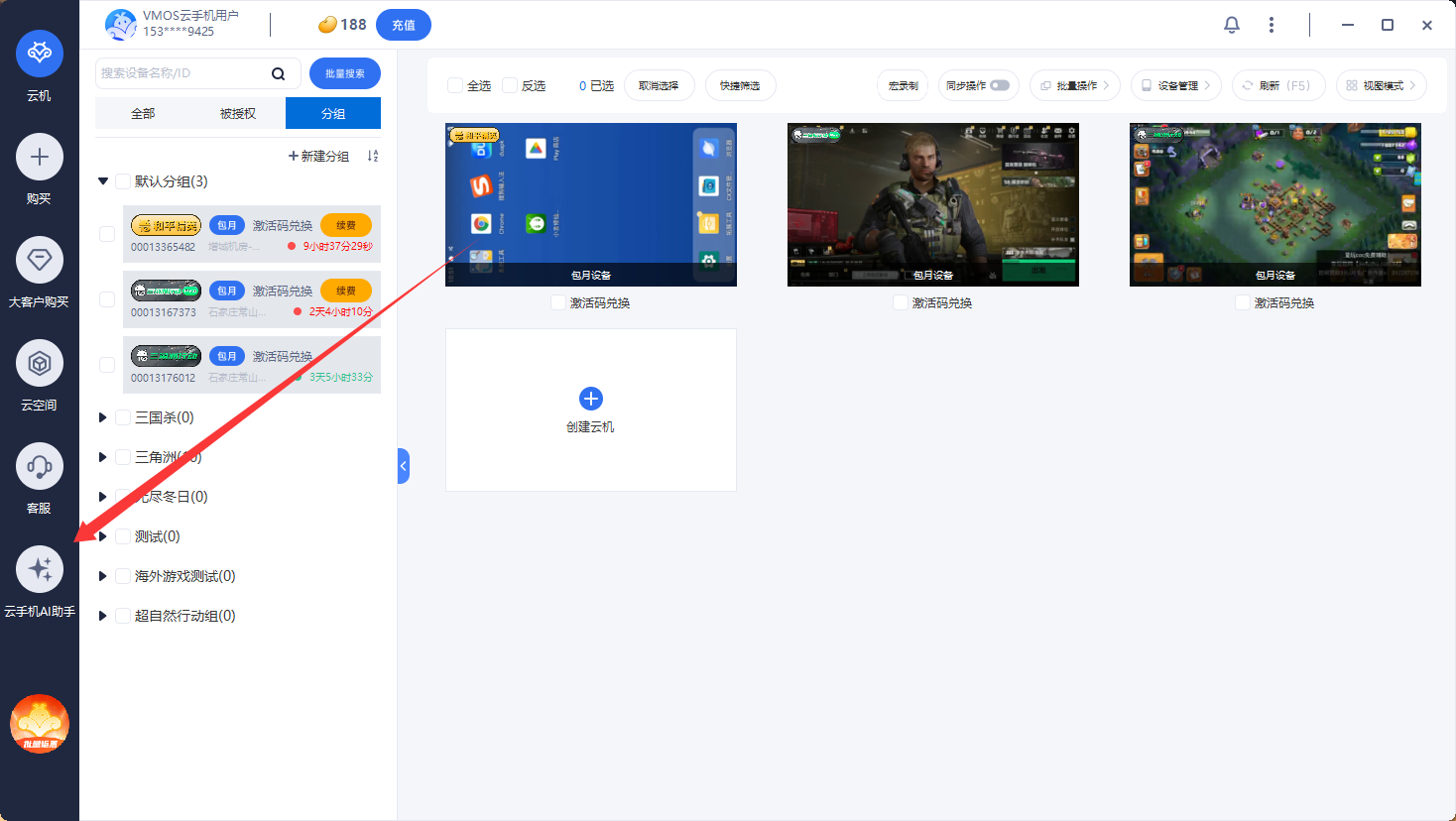Click the 包月 badge of device 00013167373
The image size is (1456, 821).
[x=227, y=291]
